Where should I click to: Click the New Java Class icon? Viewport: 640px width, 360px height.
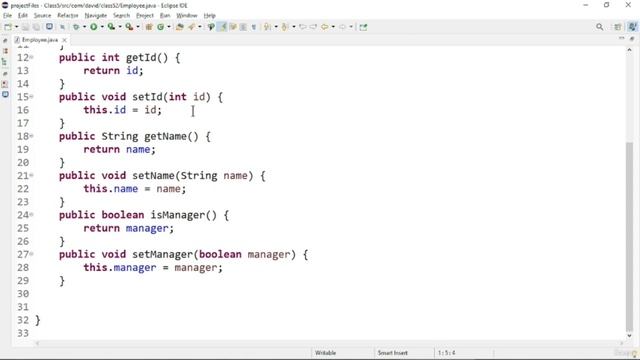[160, 27]
